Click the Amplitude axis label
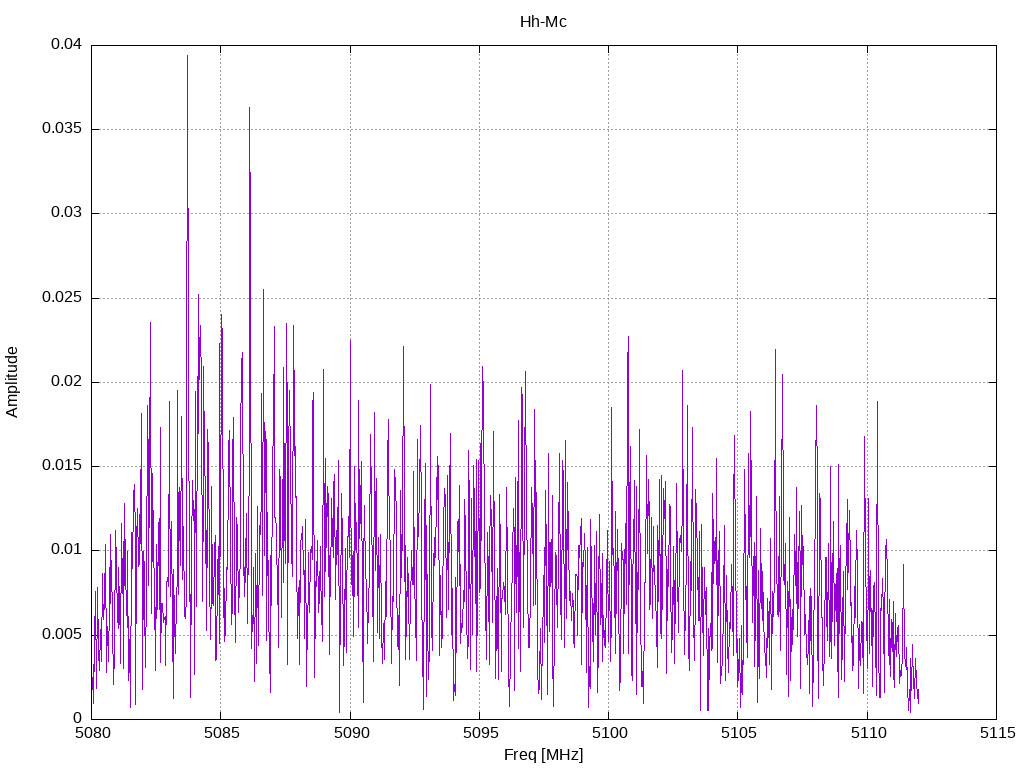 (x=12, y=382)
